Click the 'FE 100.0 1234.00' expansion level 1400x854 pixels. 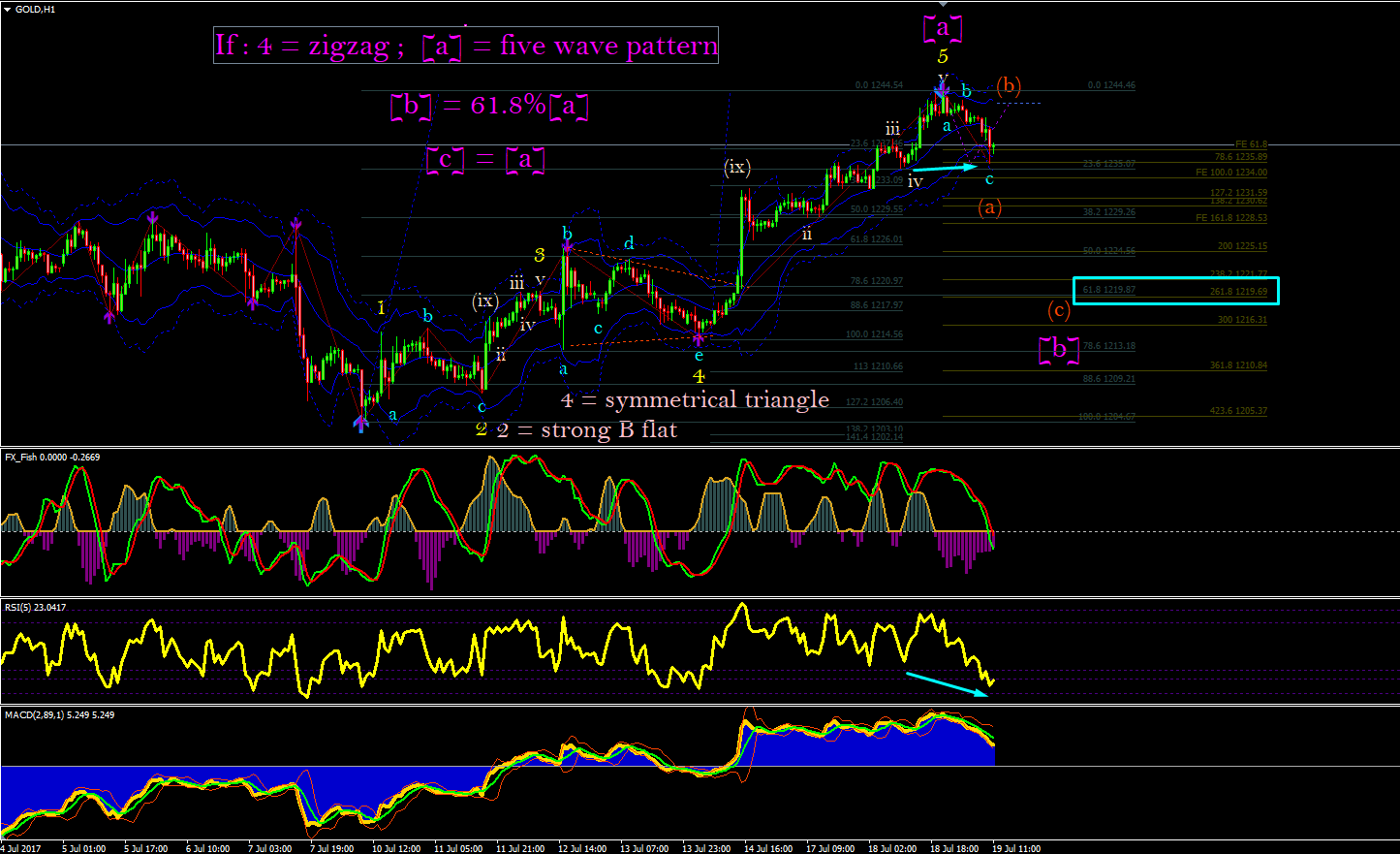click(1231, 173)
